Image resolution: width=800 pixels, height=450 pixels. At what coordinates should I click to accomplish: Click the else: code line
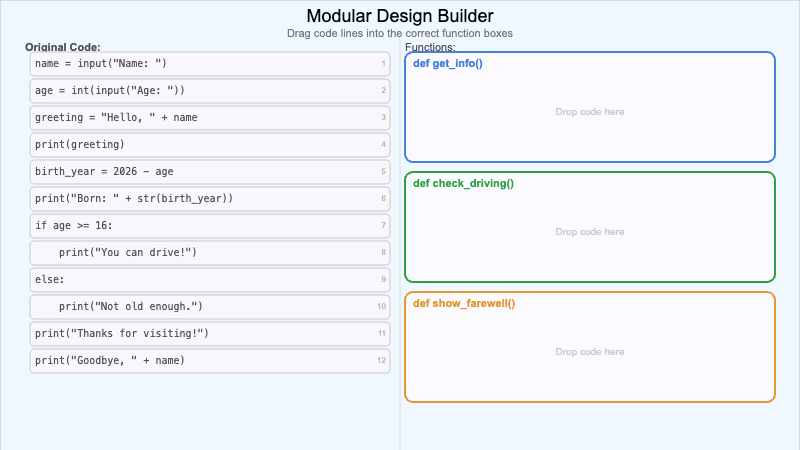pyautogui.click(x=210, y=280)
